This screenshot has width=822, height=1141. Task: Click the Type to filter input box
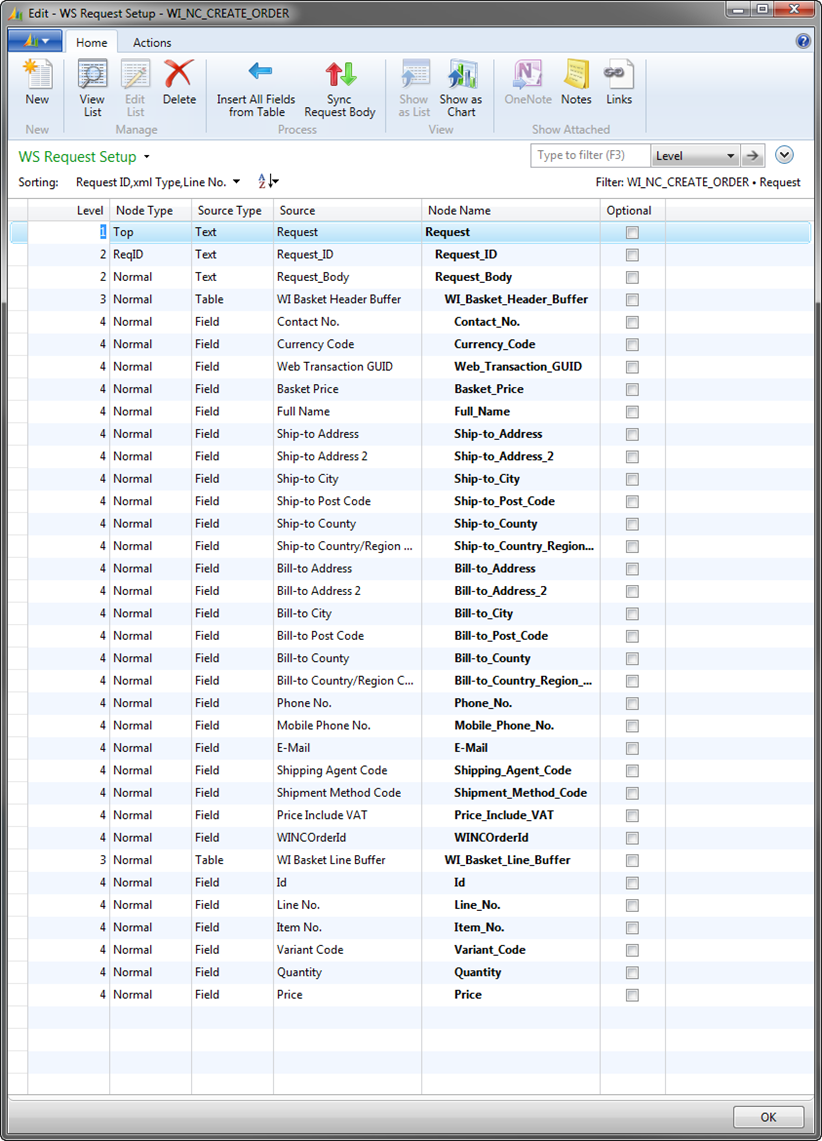click(x=590, y=156)
